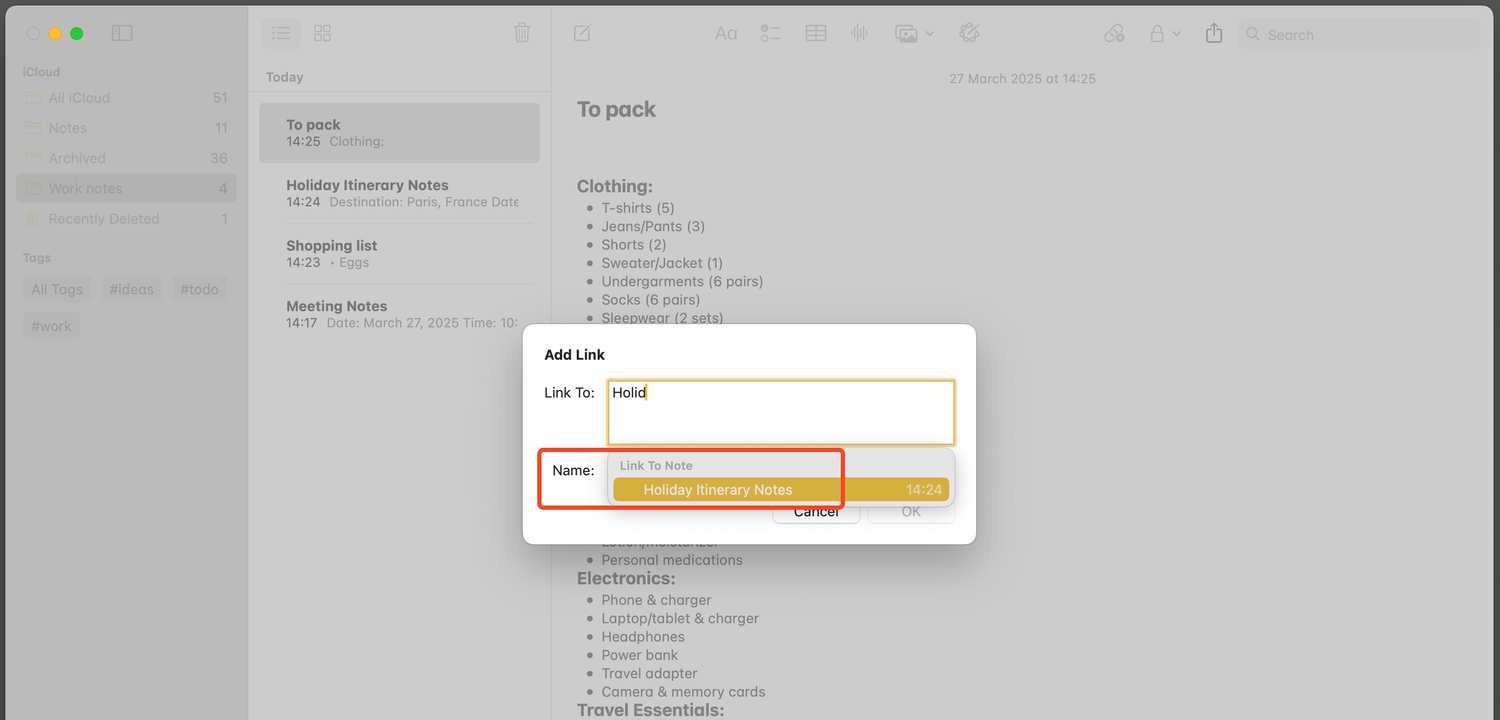Click the Search field in toolbar
1500x720 pixels.
(x=1359, y=34)
